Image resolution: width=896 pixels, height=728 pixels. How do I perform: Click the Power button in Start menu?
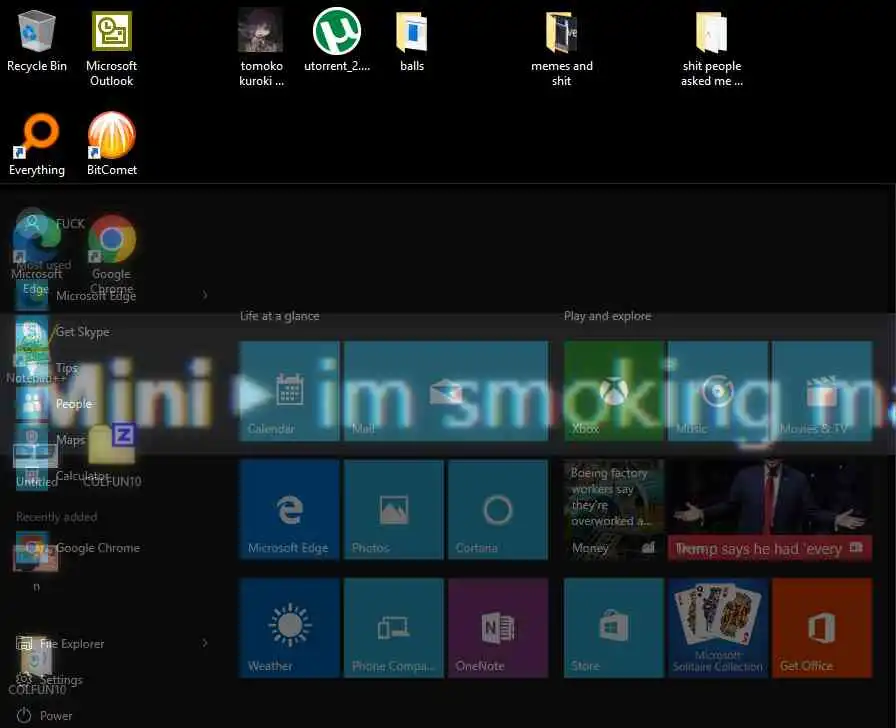click(45, 715)
